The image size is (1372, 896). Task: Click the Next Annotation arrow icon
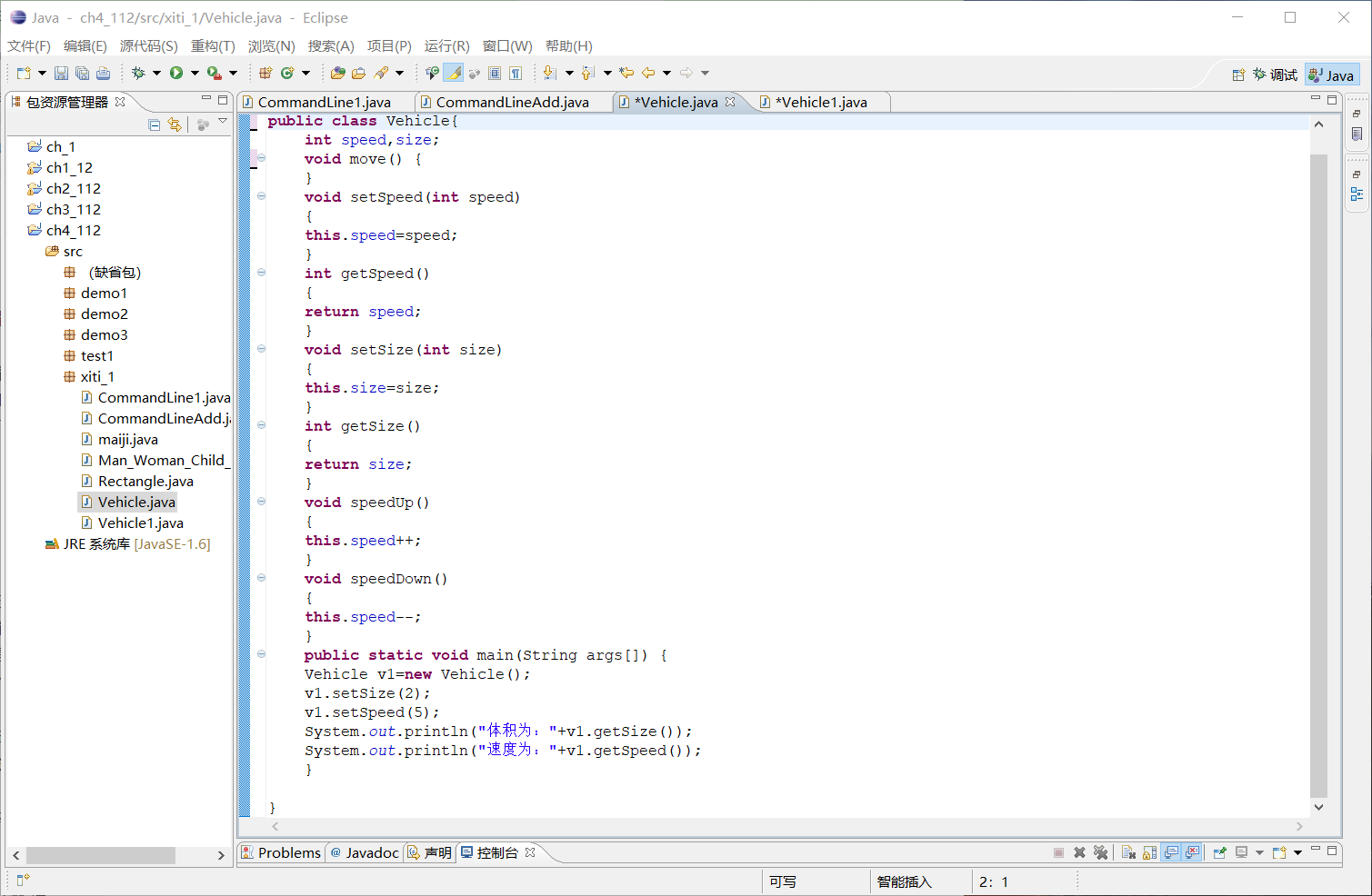tap(549, 73)
